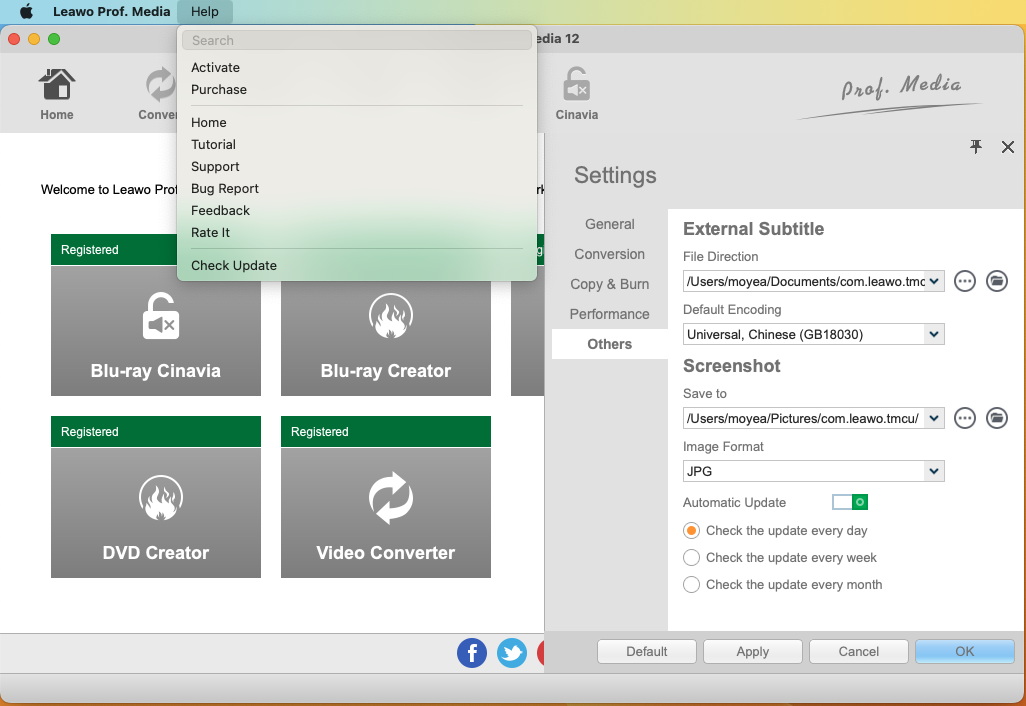This screenshot has width=1026, height=706.
Task: Browse for the screenshot Save to path
Action: [964, 418]
